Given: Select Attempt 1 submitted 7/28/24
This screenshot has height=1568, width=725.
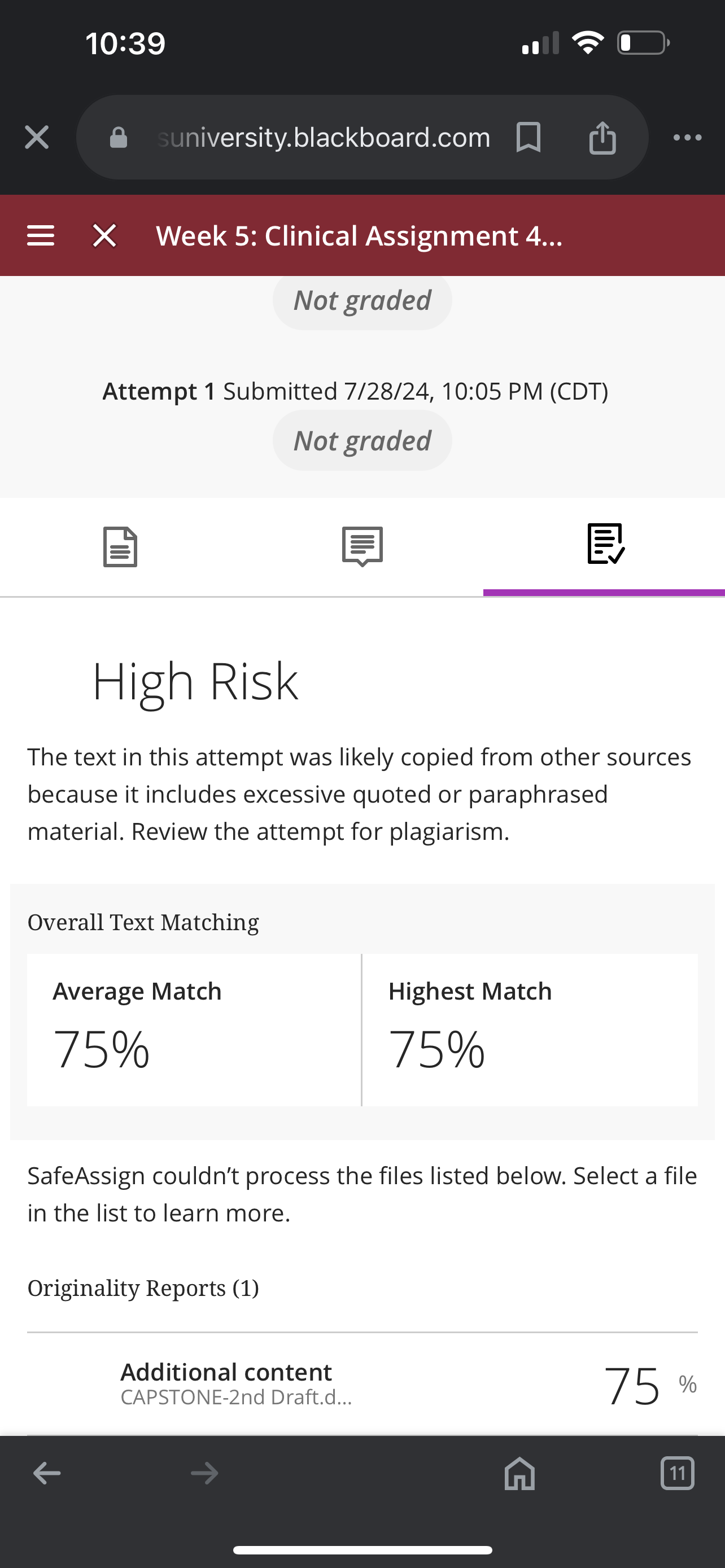Looking at the screenshot, I should point(355,391).
